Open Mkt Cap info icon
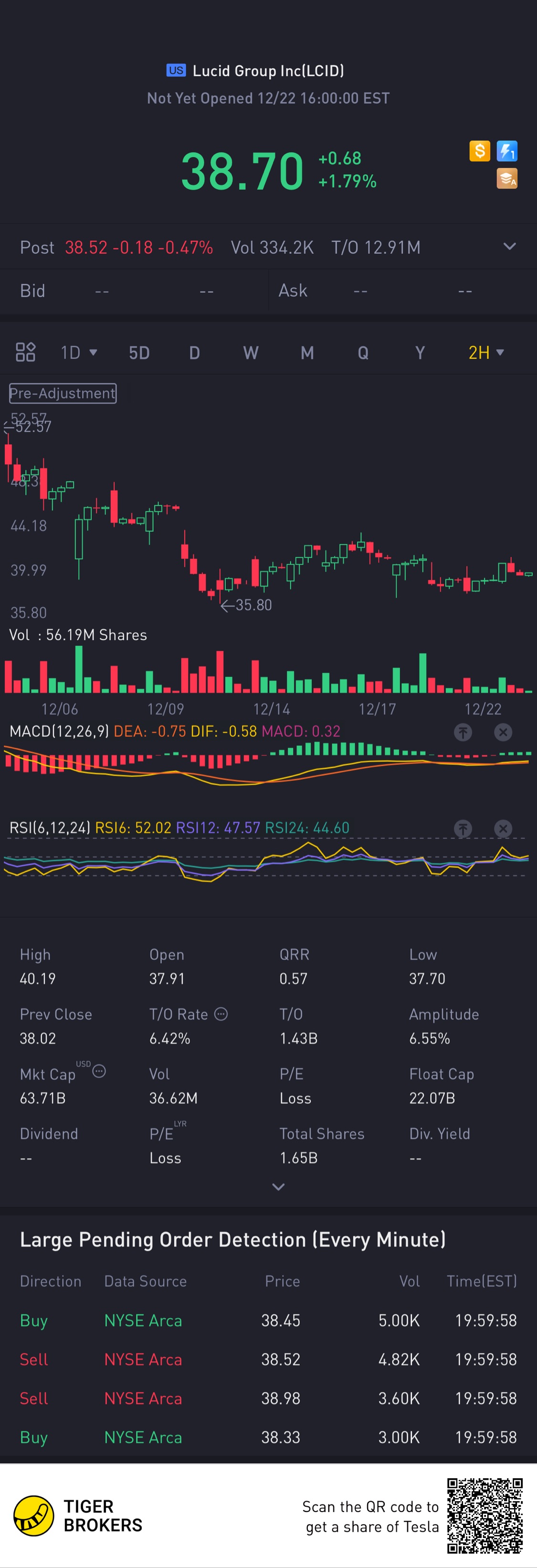 pos(99,1071)
